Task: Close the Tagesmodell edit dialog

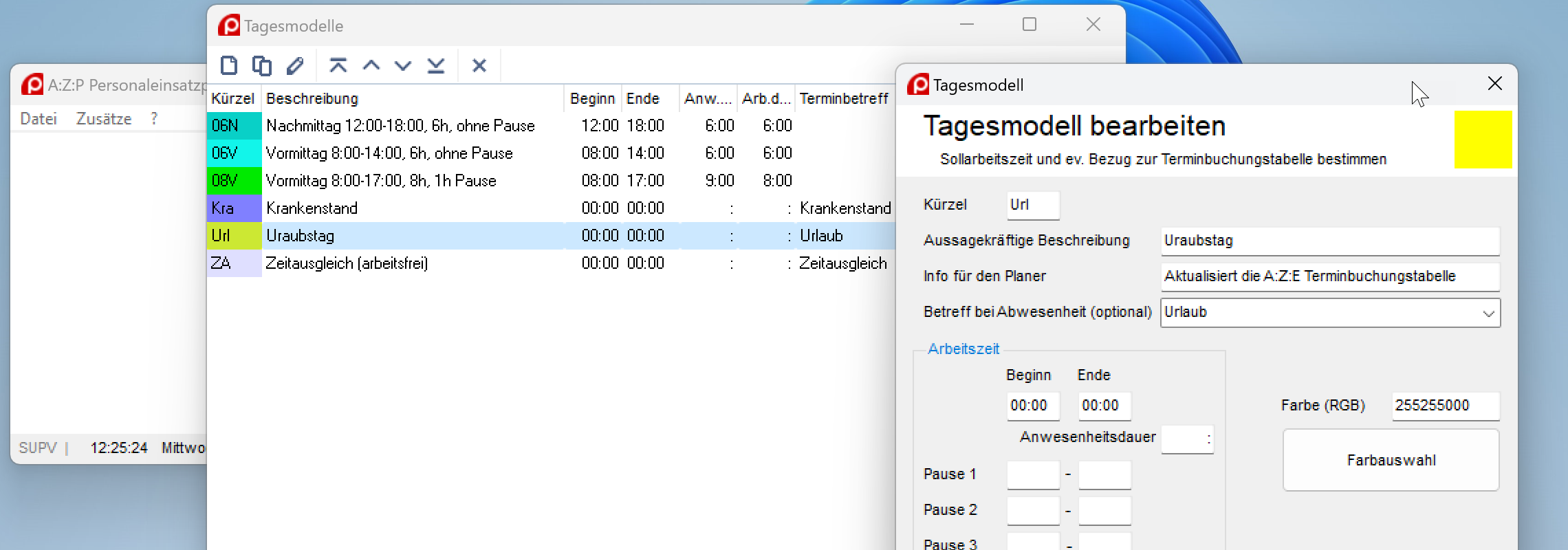Action: 1494,84
